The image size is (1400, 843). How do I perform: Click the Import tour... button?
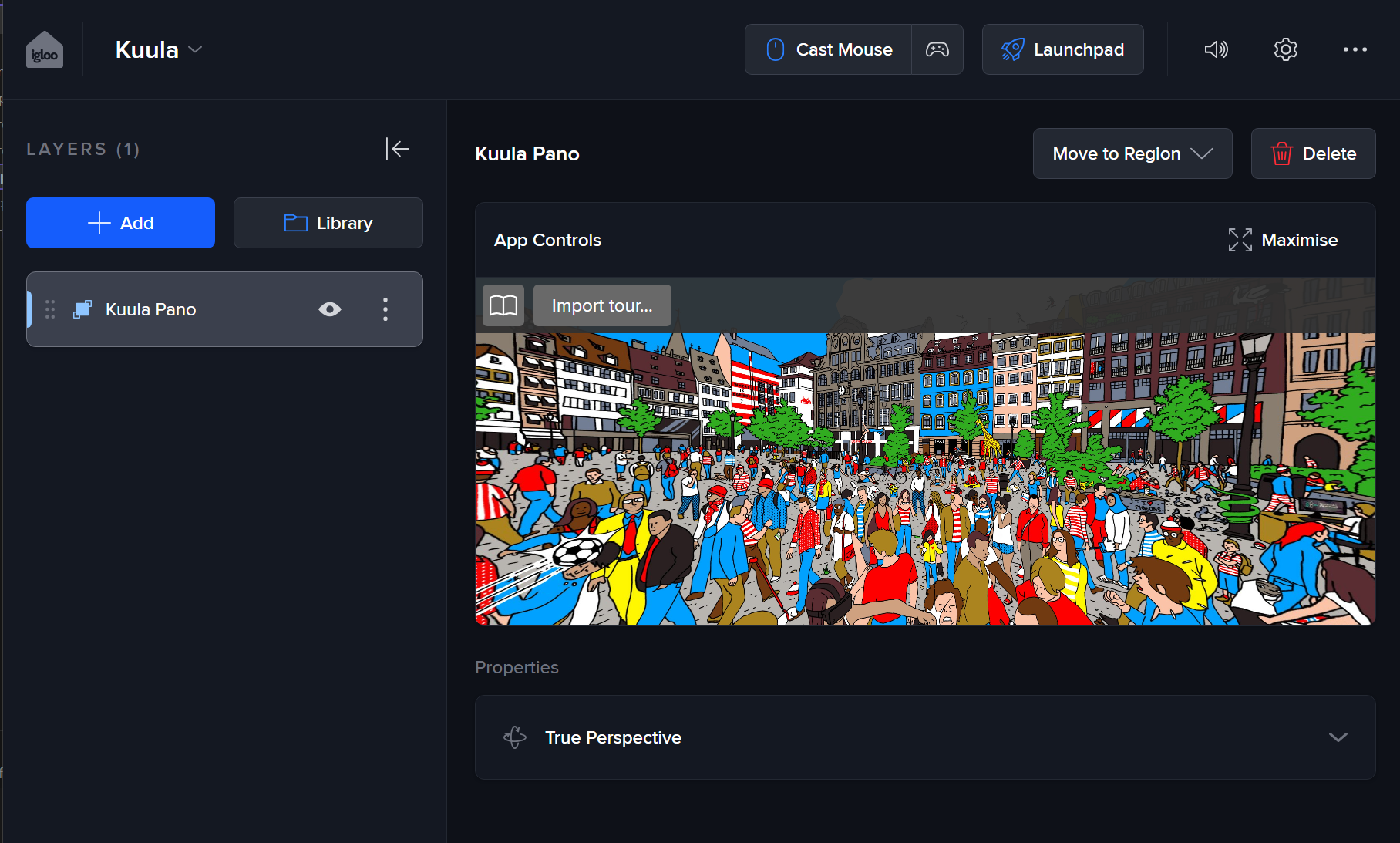(x=602, y=305)
